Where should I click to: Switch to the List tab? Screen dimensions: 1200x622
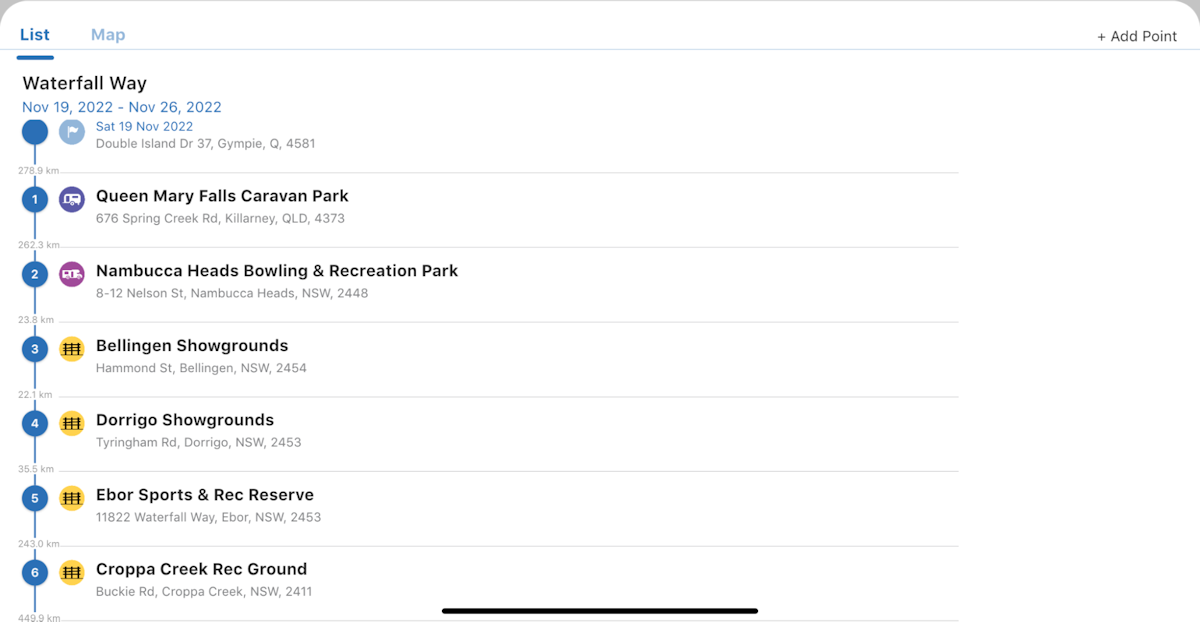(x=35, y=35)
